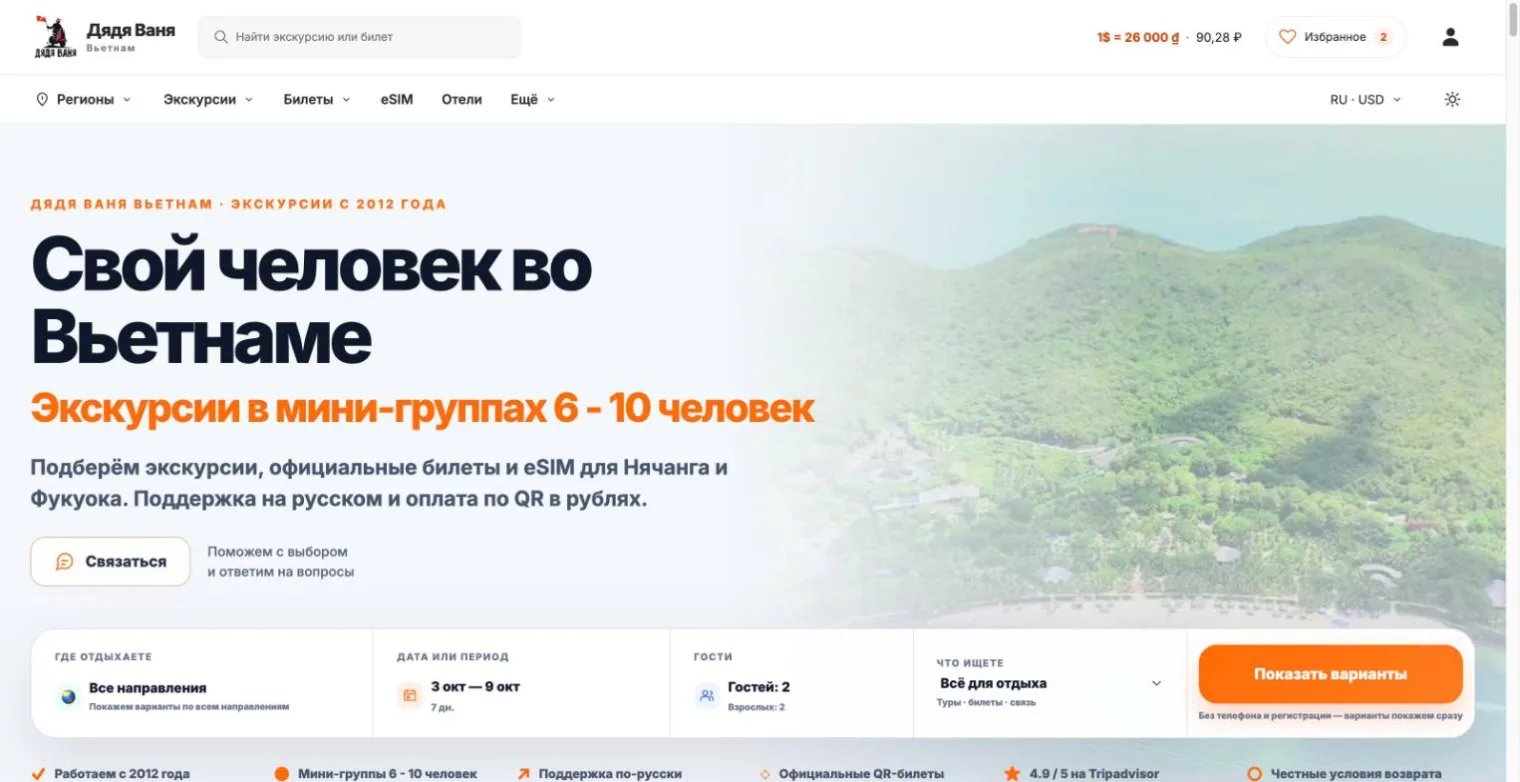Viewport: 1520px width, 782px height.
Task: Select the Где отдыхаете destination field
Action: click(x=201, y=684)
